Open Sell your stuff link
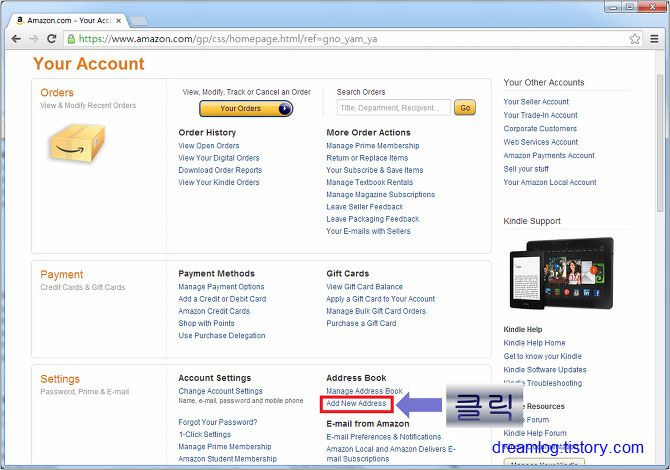This screenshot has height=470, width=670. point(526,169)
